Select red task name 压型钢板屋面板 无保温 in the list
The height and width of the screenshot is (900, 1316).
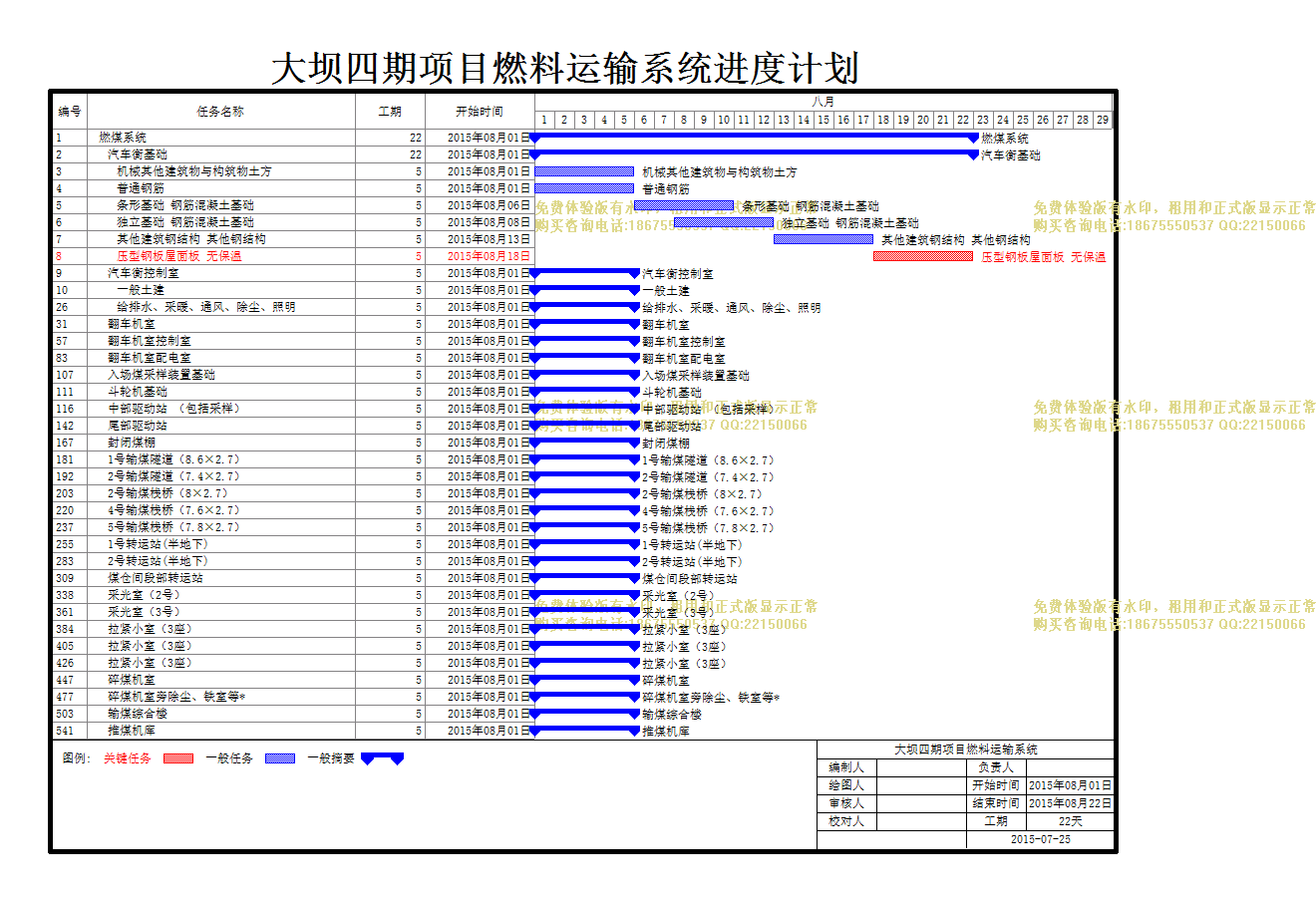[x=179, y=256]
